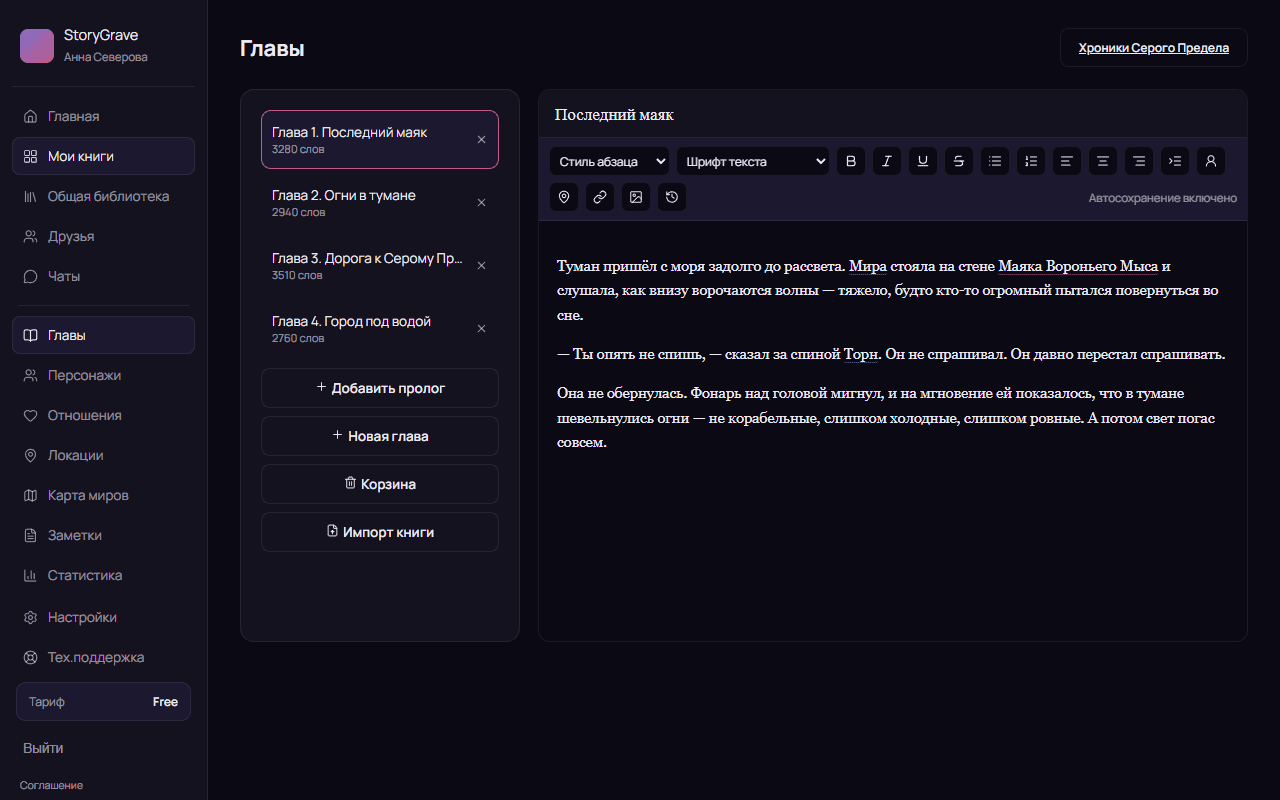Click the Тариф Free plan box
Image resolution: width=1280 pixels, height=800 pixels.
tap(103, 702)
